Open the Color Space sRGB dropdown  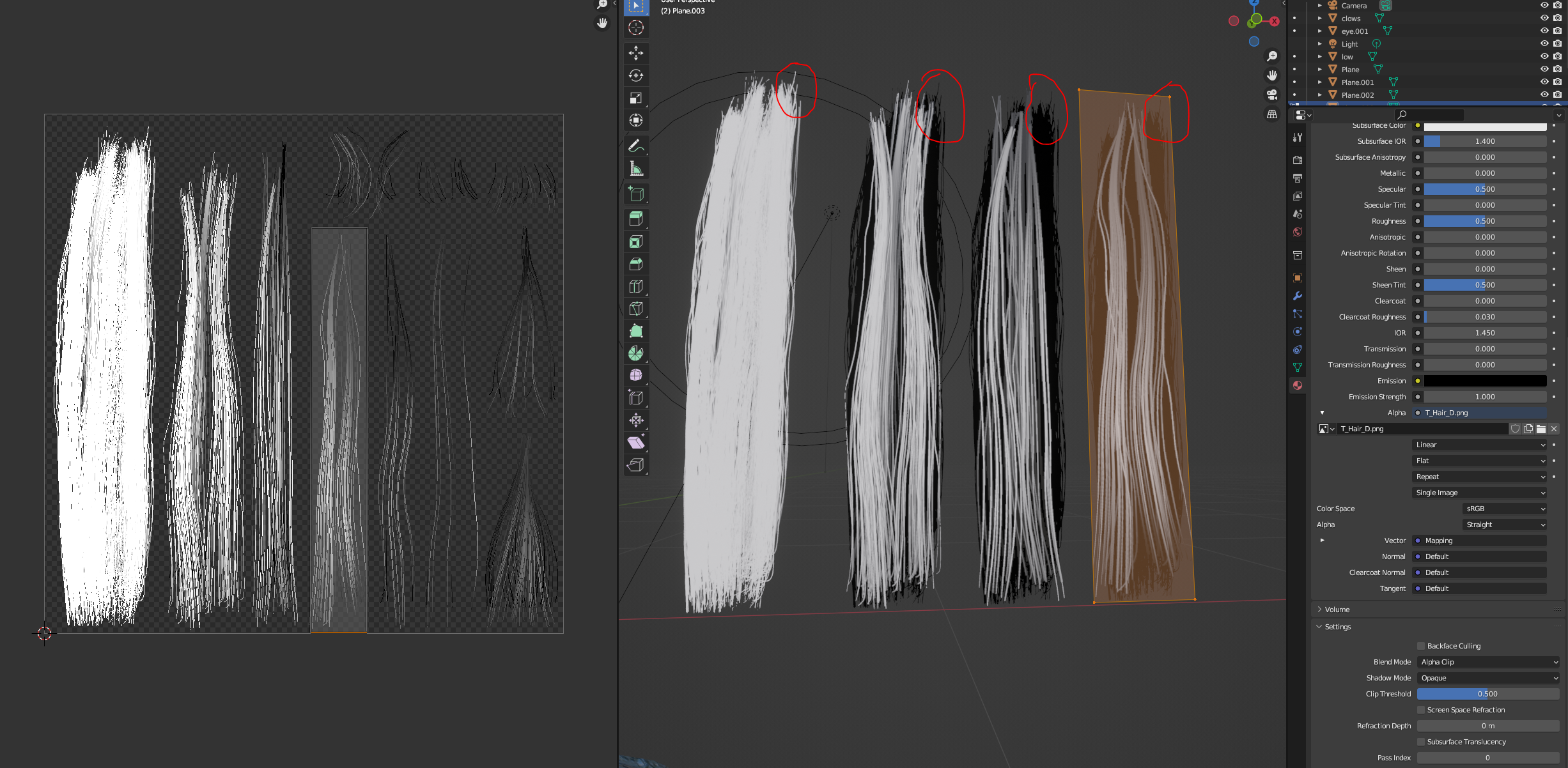[x=1504, y=509]
